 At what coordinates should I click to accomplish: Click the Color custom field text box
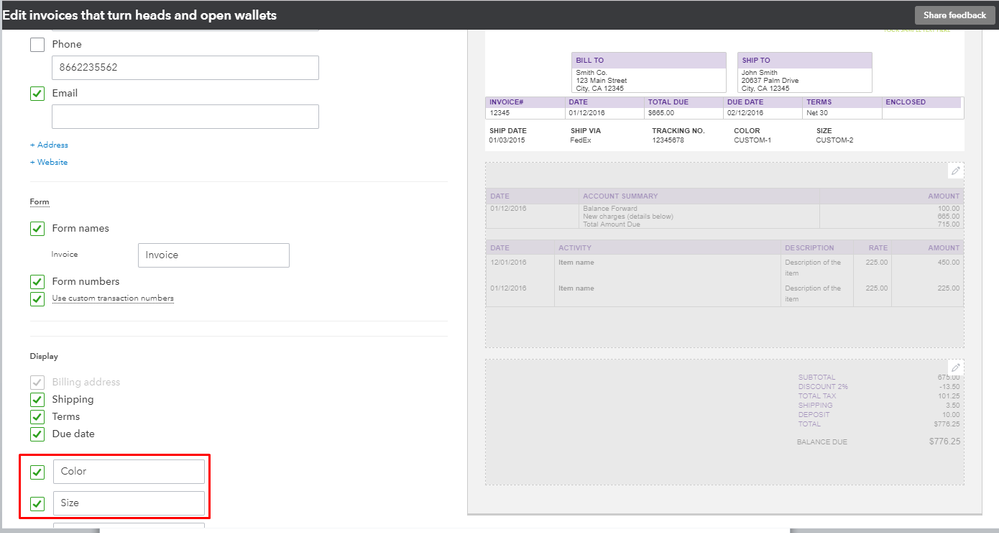[x=128, y=471]
